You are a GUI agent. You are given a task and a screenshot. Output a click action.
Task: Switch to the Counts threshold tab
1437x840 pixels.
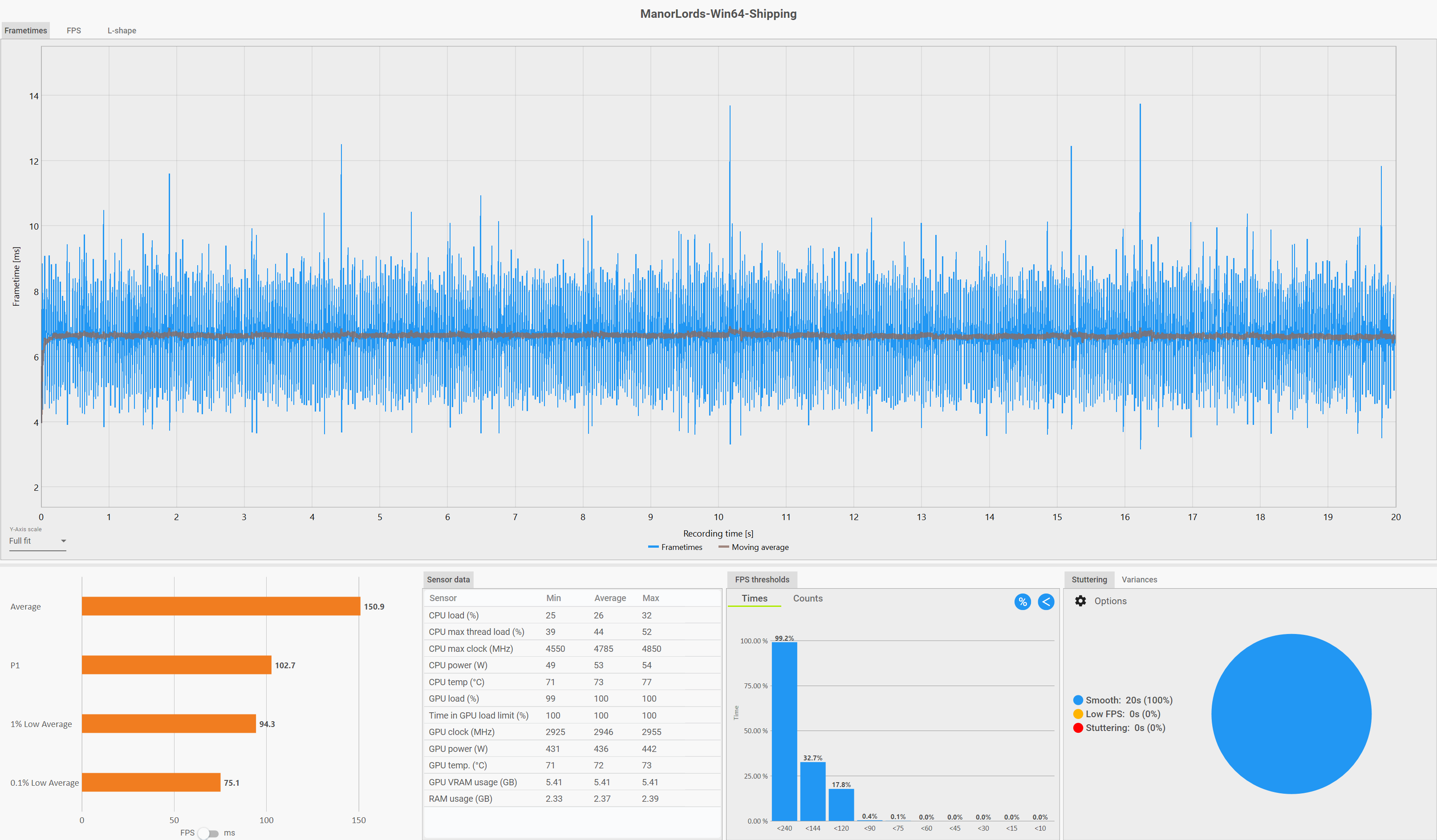[808, 598]
